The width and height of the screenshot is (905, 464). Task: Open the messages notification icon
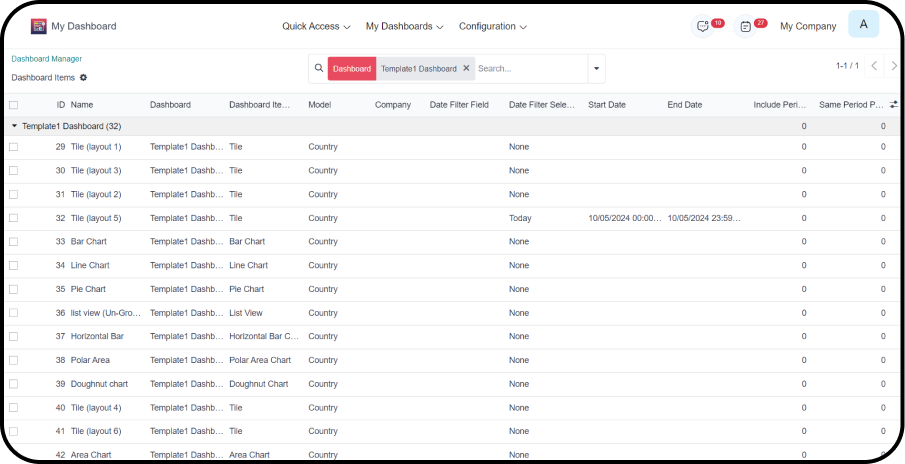[704, 26]
